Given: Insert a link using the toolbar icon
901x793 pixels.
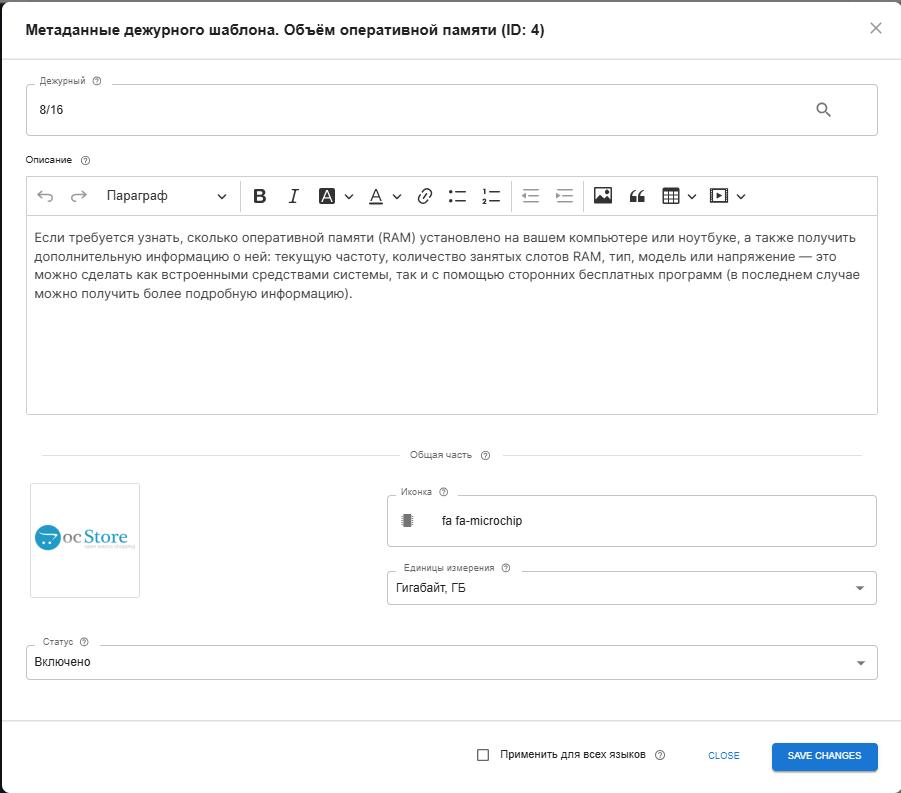Looking at the screenshot, I should (424, 196).
